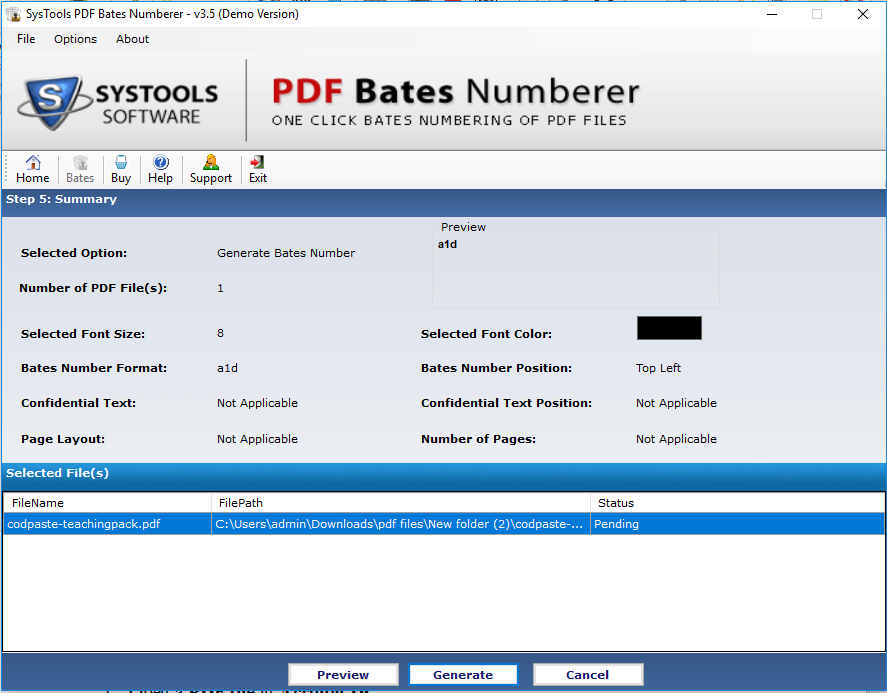The height and width of the screenshot is (693, 887).
Task: Click the Status column header
Action: [x=737, y=503]
